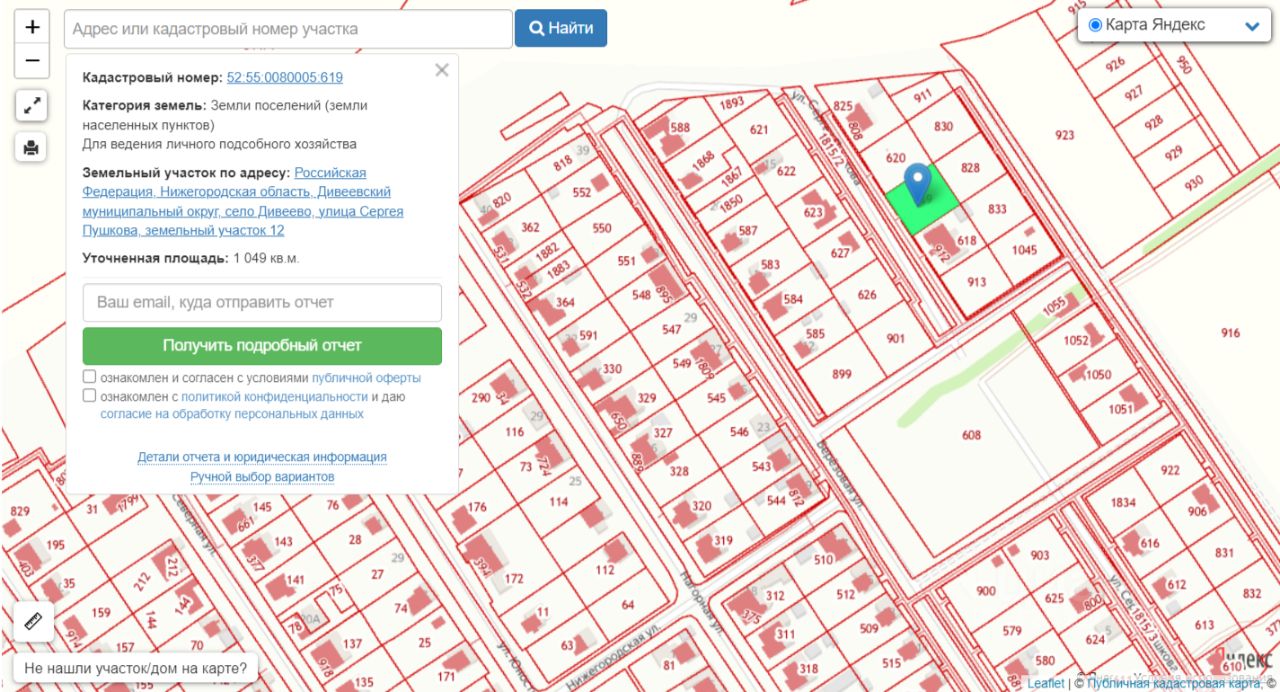This screenshot has width=1280, height=692.
Task: Open Не нашли участок/дом на карте tab
Action: coord(135,668)
